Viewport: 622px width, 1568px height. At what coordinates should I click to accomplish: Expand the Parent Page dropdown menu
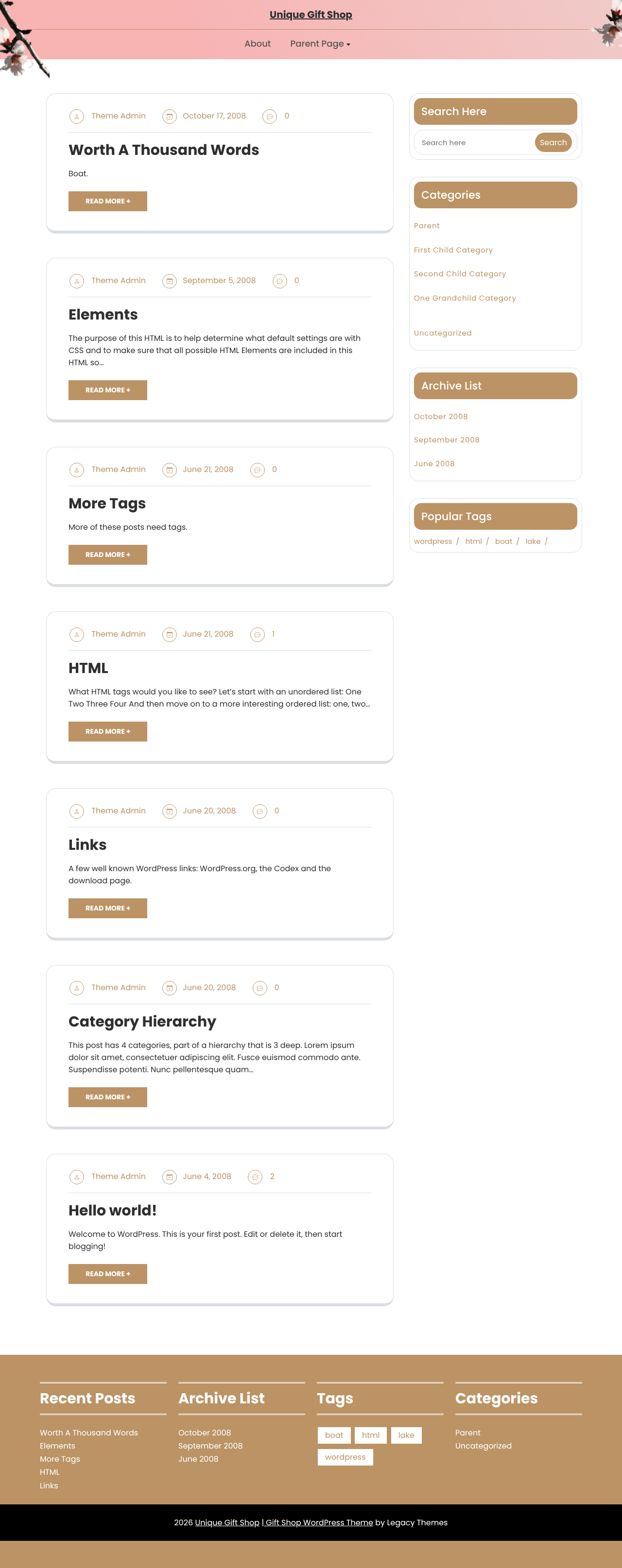[x=320, y=44]
